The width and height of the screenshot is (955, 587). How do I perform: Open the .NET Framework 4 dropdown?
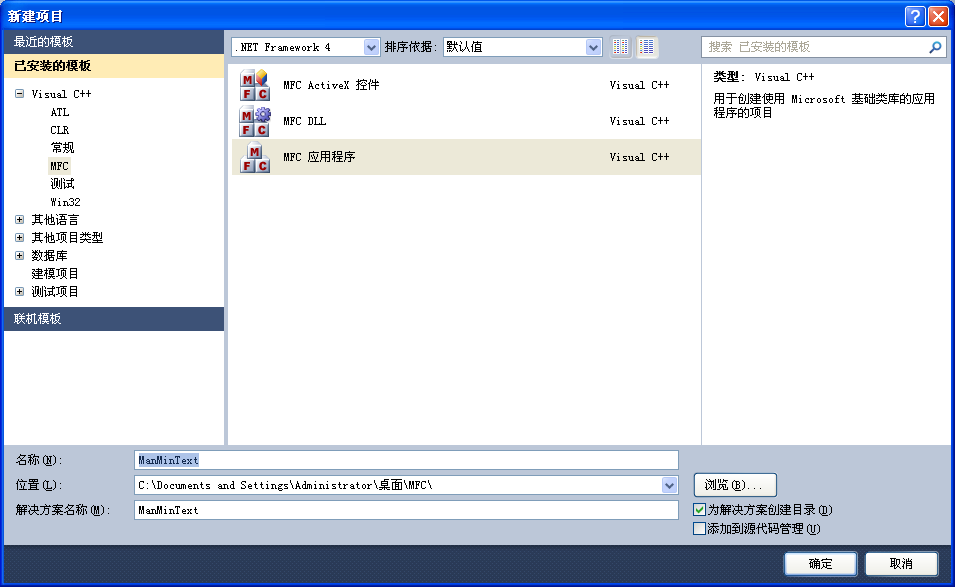point(371,47)
